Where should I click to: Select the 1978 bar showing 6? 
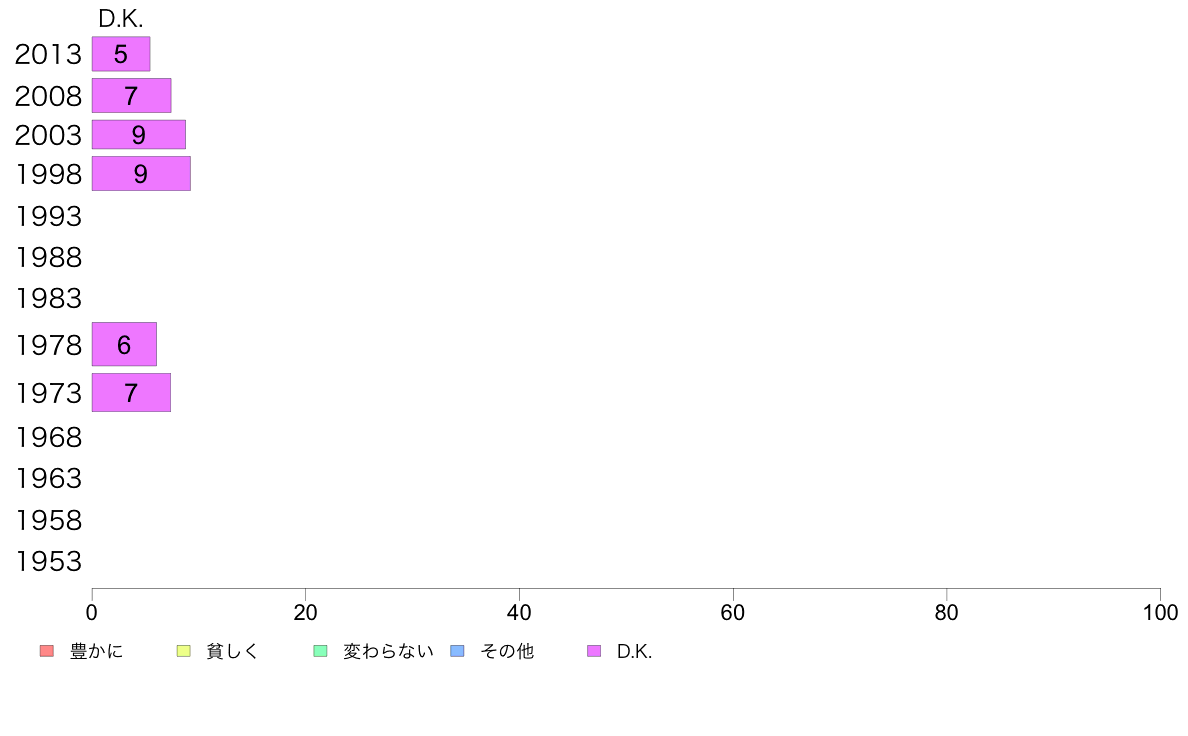[x=124, y=344]
